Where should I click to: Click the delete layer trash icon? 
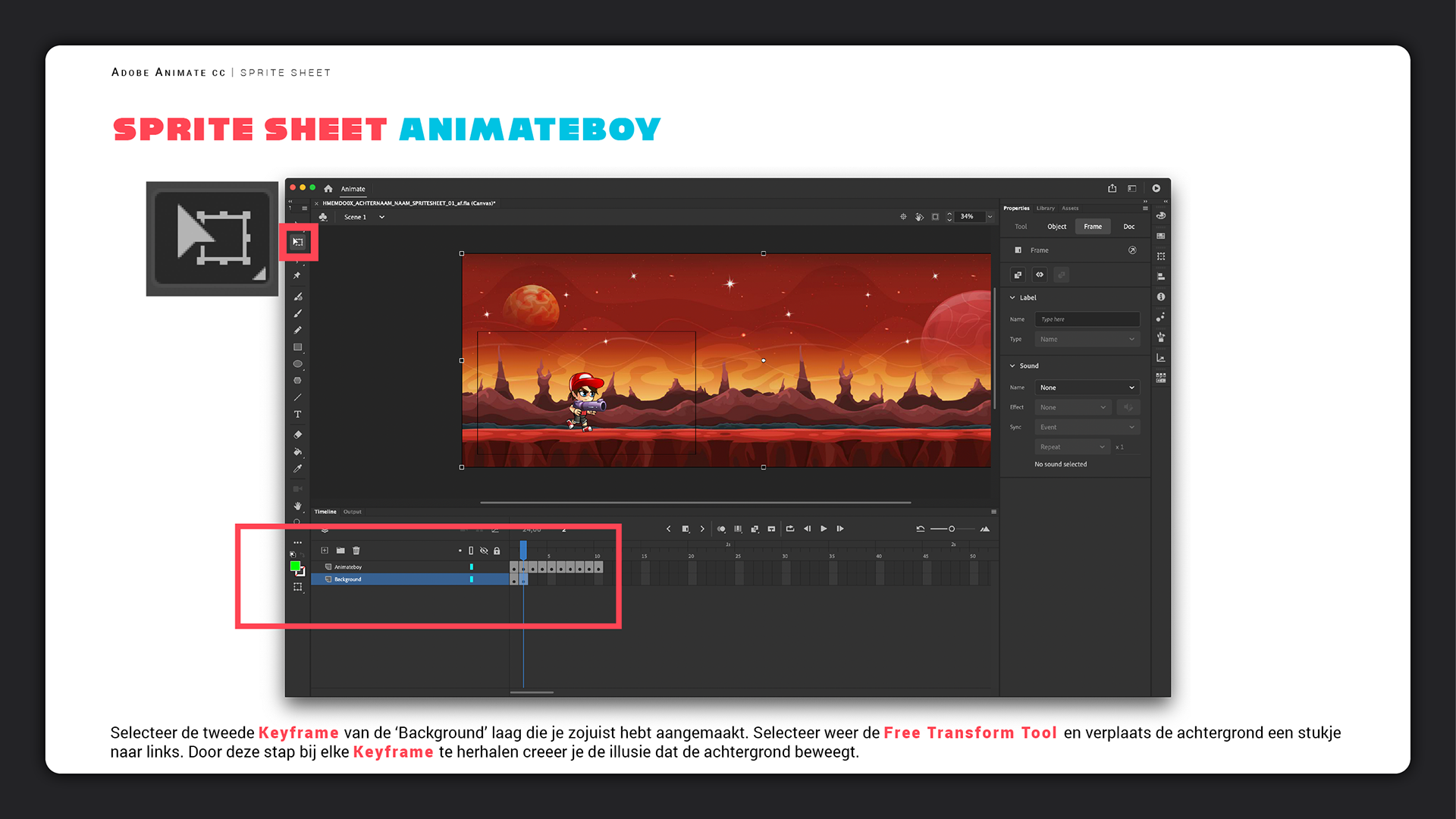tap(356, 551)
